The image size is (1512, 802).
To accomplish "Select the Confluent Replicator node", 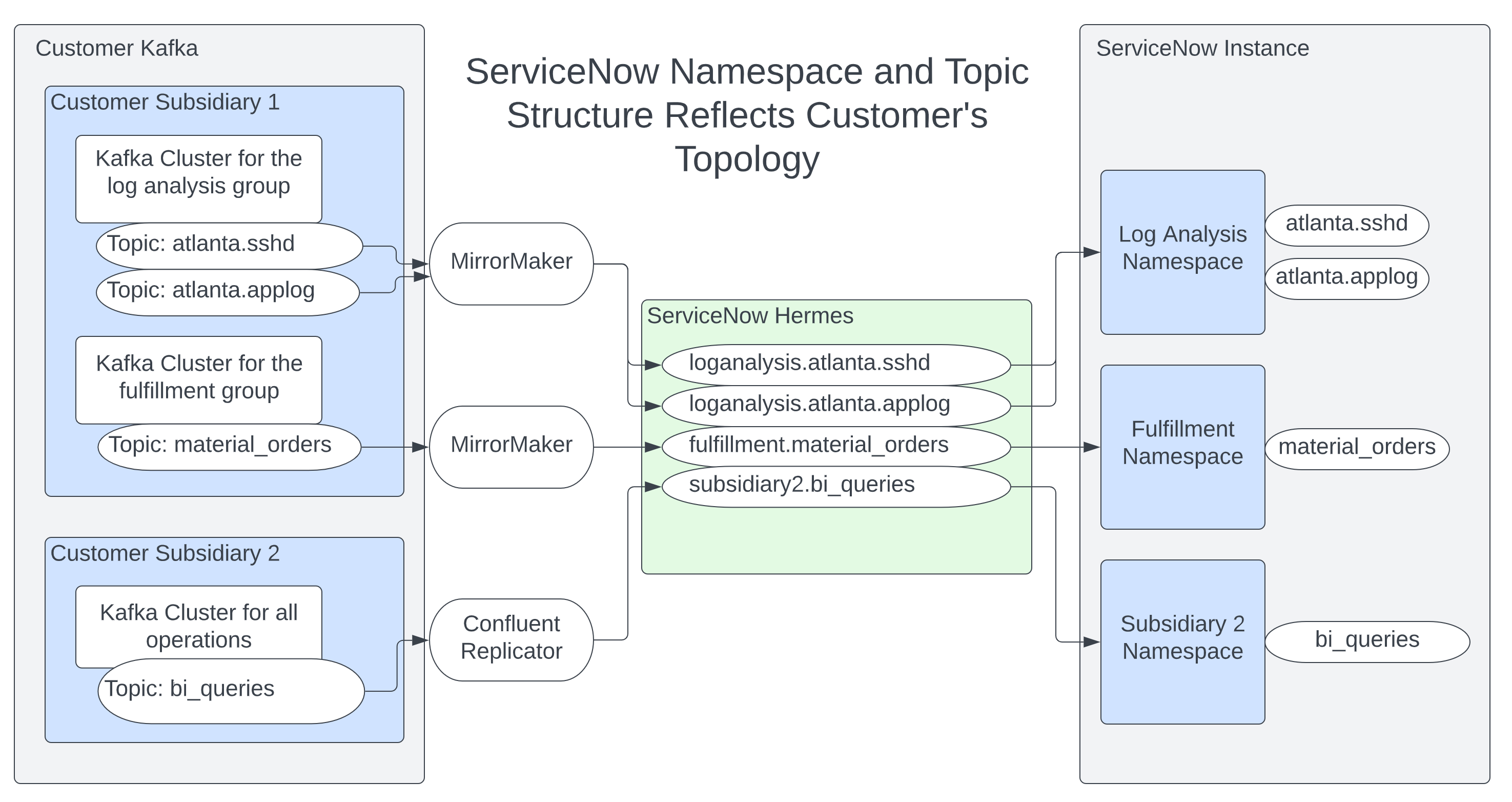I will pos(511,640).
